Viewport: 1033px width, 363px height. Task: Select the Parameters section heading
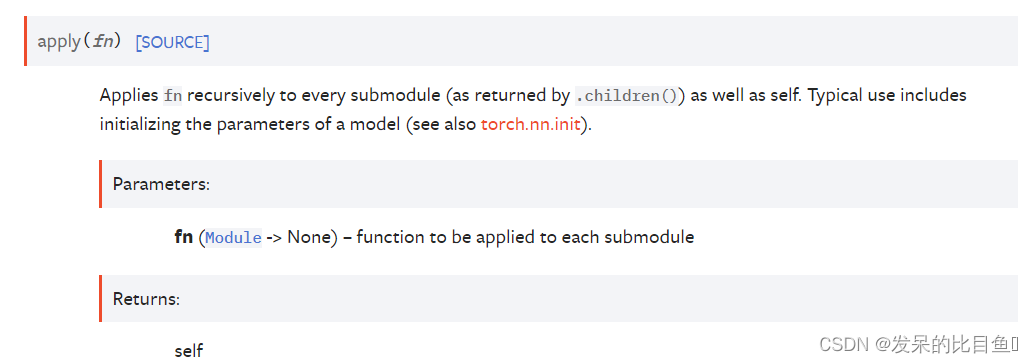click(161, 184)
